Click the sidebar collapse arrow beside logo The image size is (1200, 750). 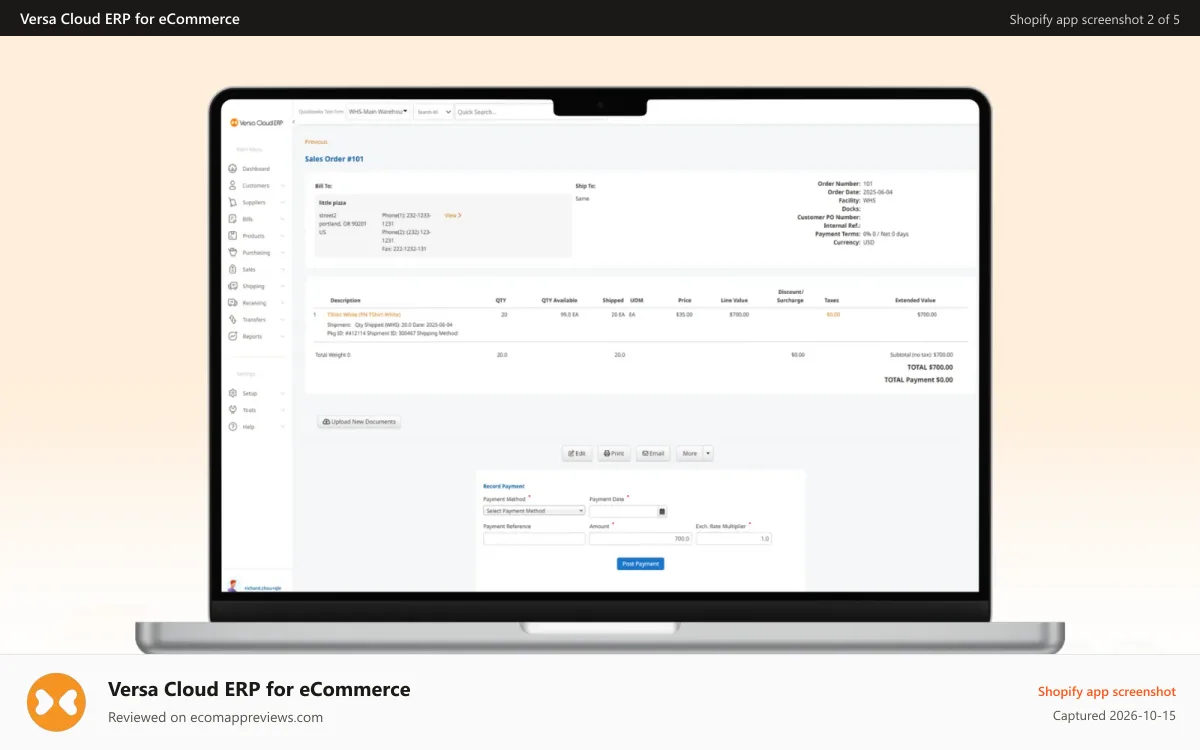click(x=293, y=123)
